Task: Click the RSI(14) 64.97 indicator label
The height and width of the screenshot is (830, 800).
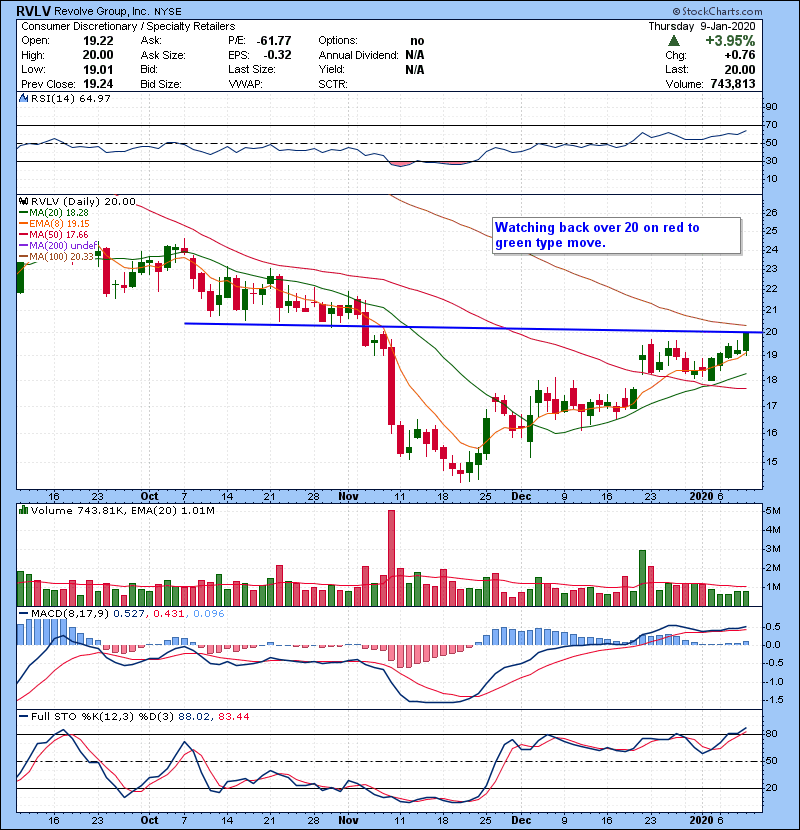Action: click(x=71, y=98)
